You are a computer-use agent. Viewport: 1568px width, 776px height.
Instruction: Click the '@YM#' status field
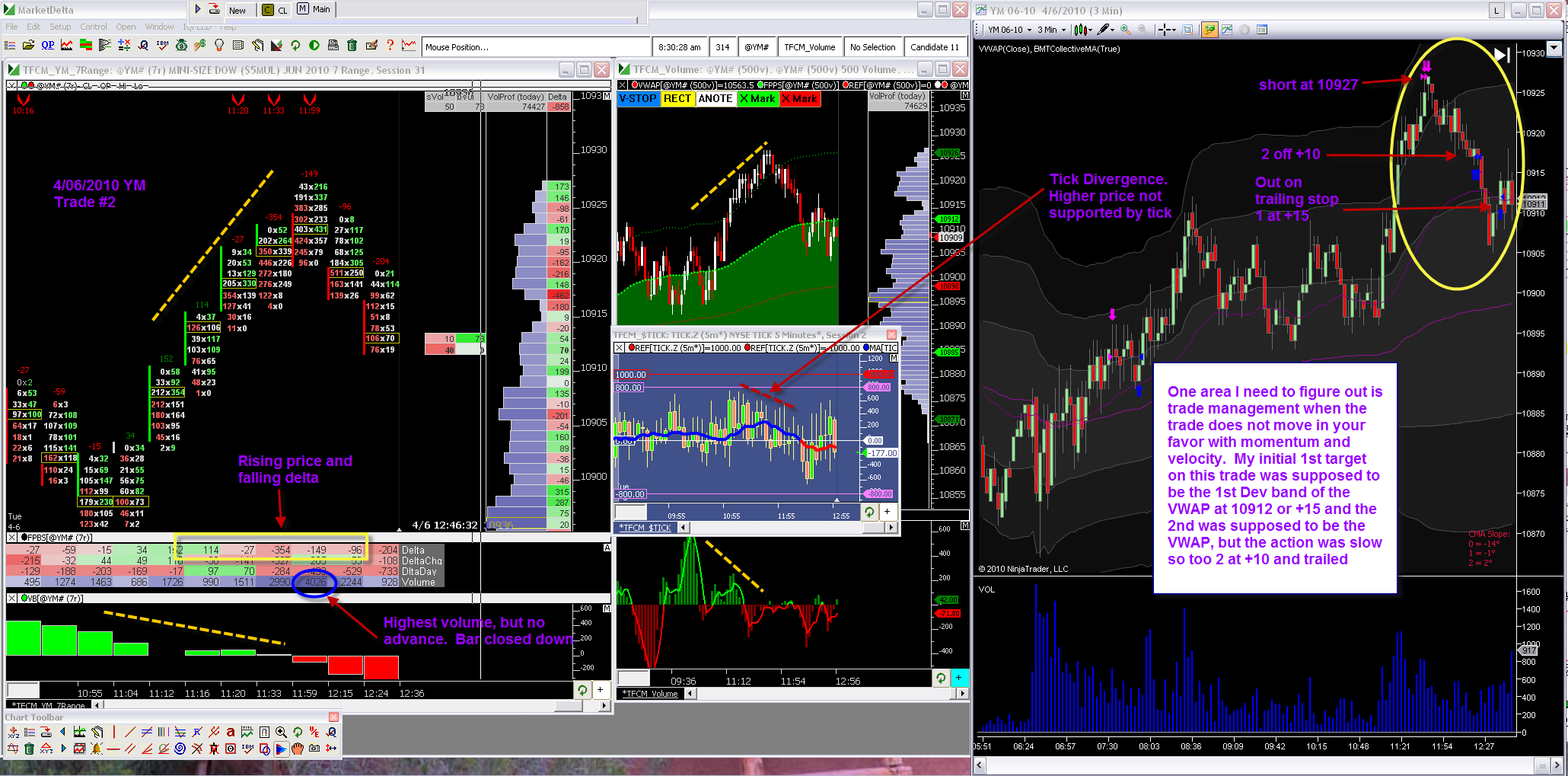[x=756, y=47]
